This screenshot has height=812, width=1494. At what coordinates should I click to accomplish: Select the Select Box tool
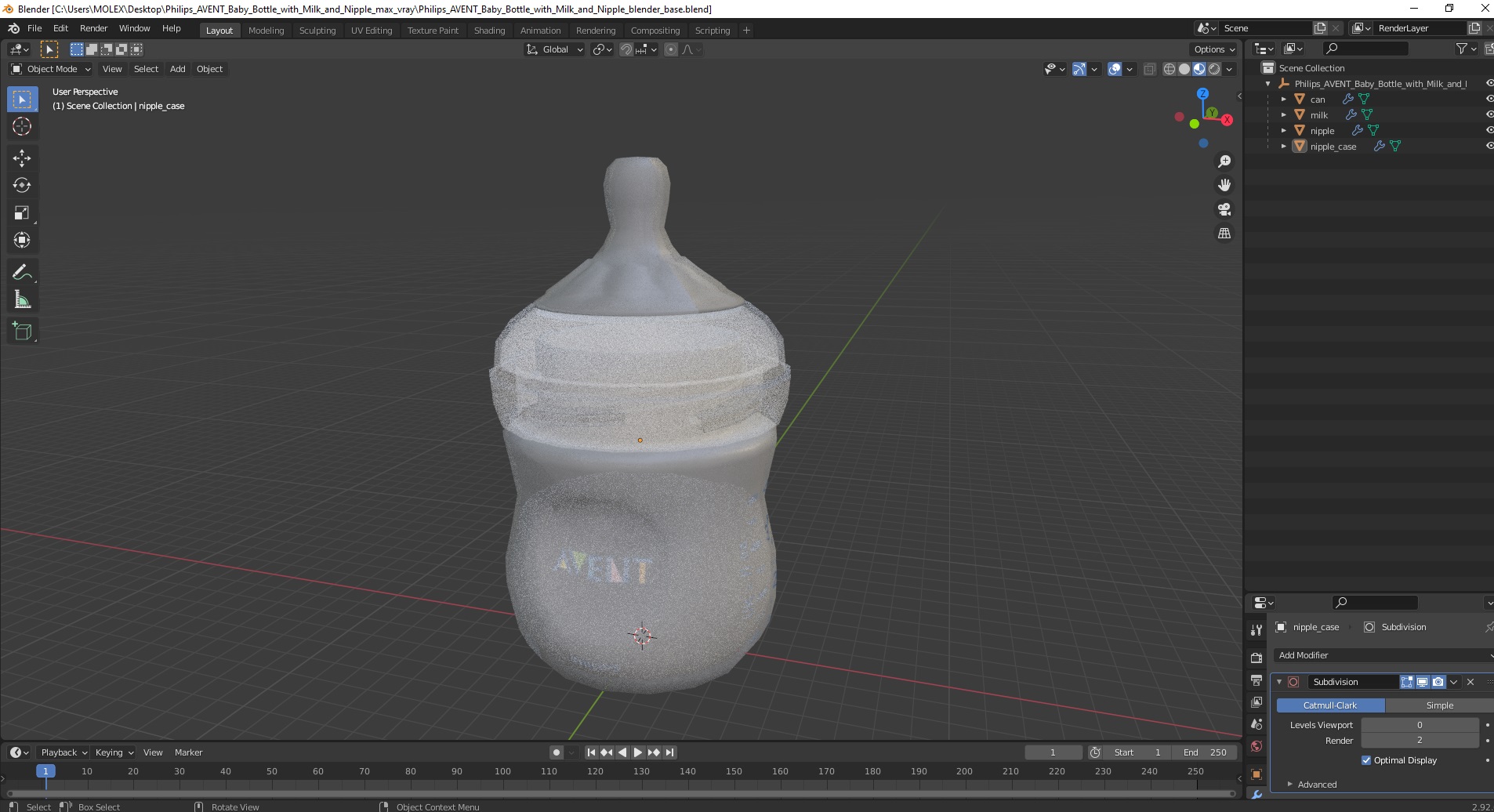22,99
